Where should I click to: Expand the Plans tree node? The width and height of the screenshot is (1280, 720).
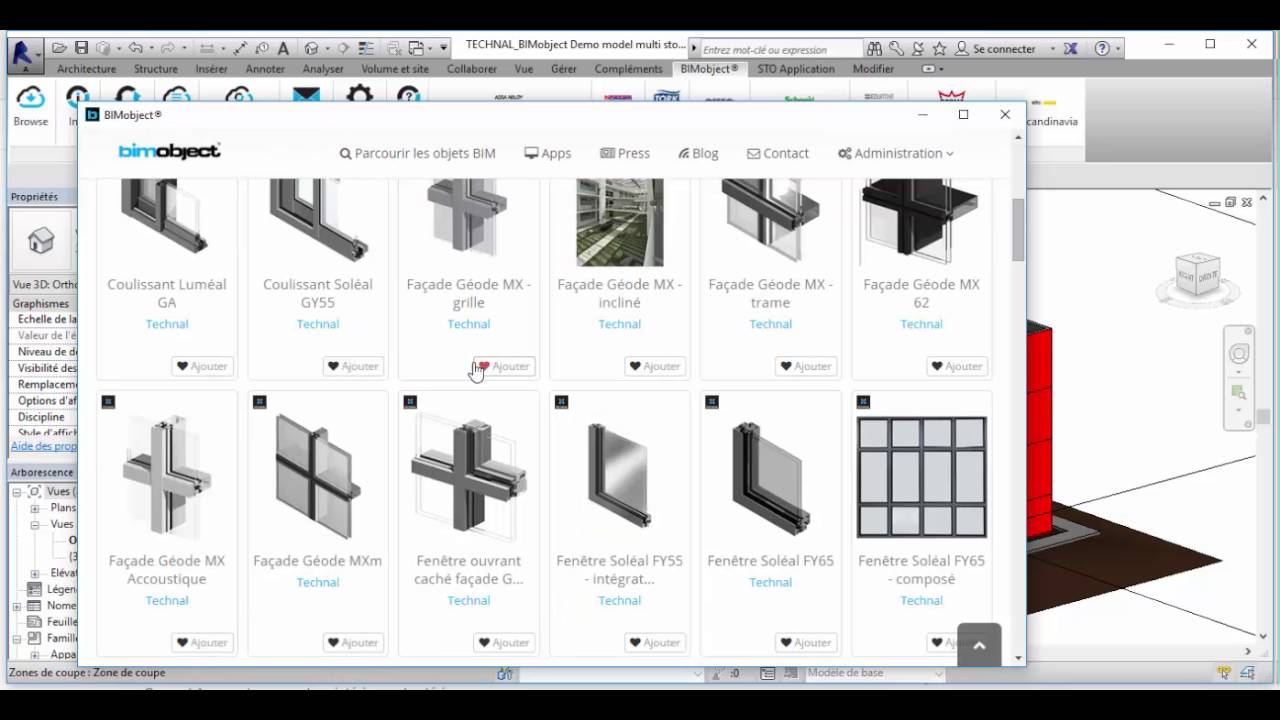click(34, 508)
